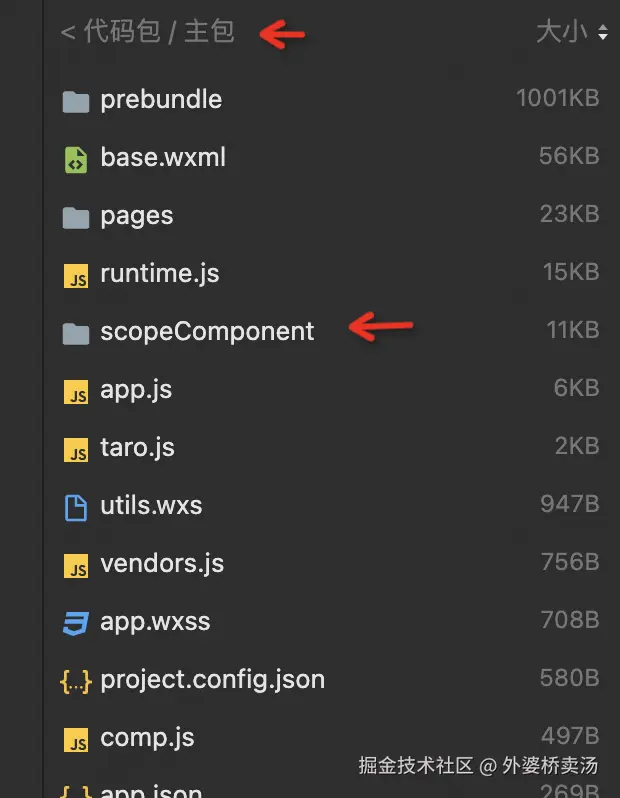The height and width of the screenshot is (798, 620).
Task: Open the prebundle folder row
Action: click(161, 100)
